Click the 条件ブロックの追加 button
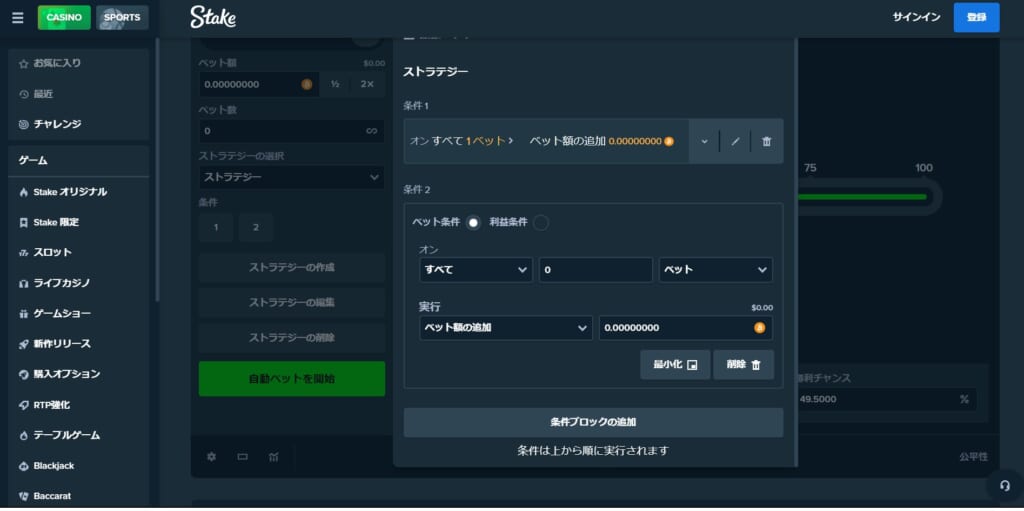Image resolution: width=1024 pixels, height=511 pixels. (593, 422)
